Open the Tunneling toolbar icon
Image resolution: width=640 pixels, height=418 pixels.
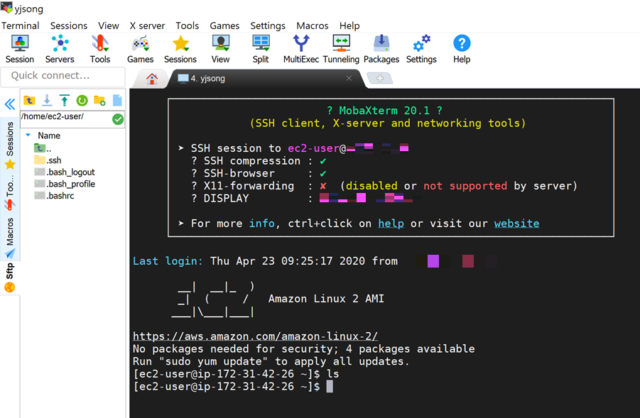point(341,49)
